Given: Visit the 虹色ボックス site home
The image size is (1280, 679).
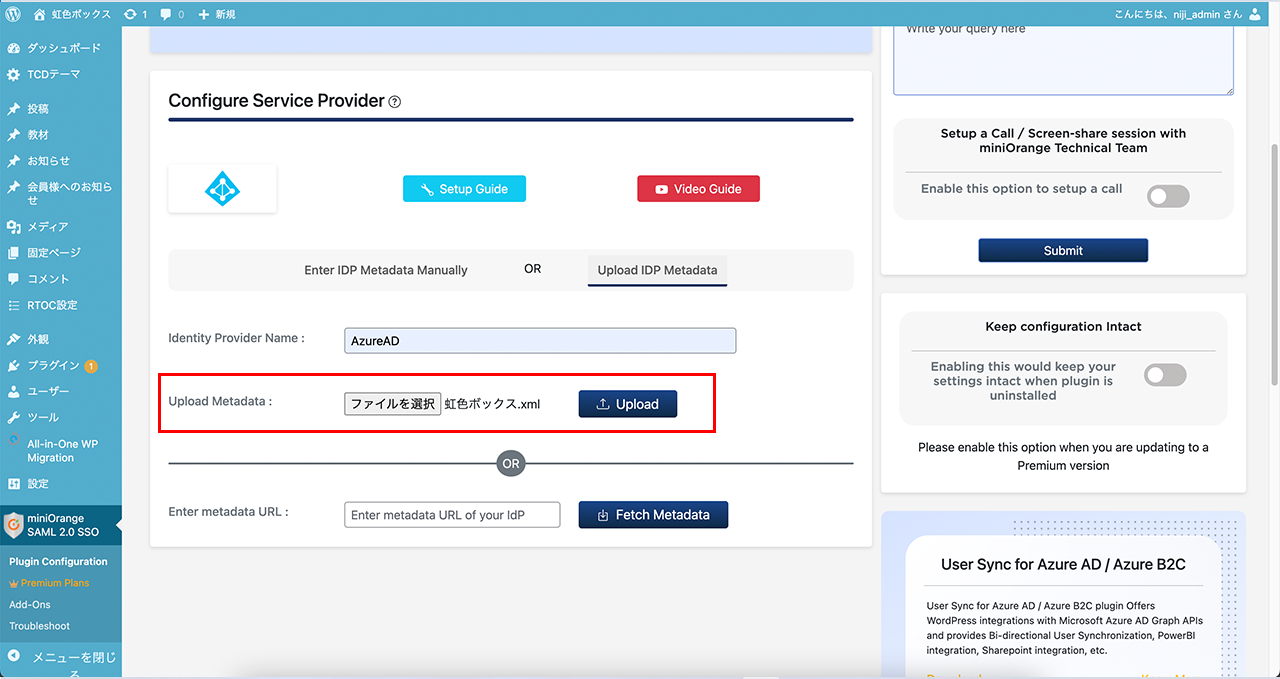Looking at the screenshot, I should tap(72, 14).
